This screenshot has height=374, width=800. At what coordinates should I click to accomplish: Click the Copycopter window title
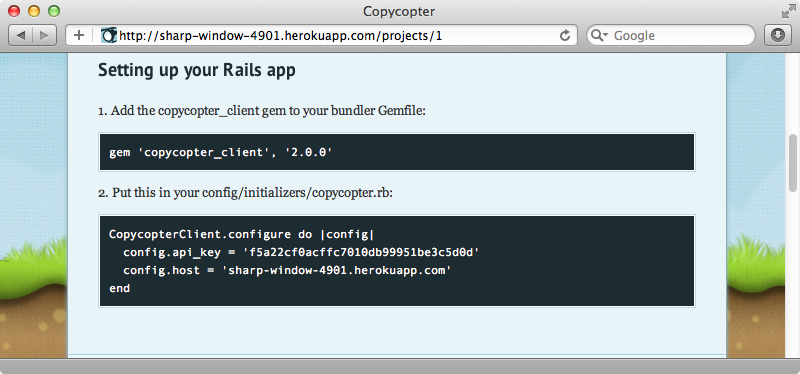coord(399,11)
